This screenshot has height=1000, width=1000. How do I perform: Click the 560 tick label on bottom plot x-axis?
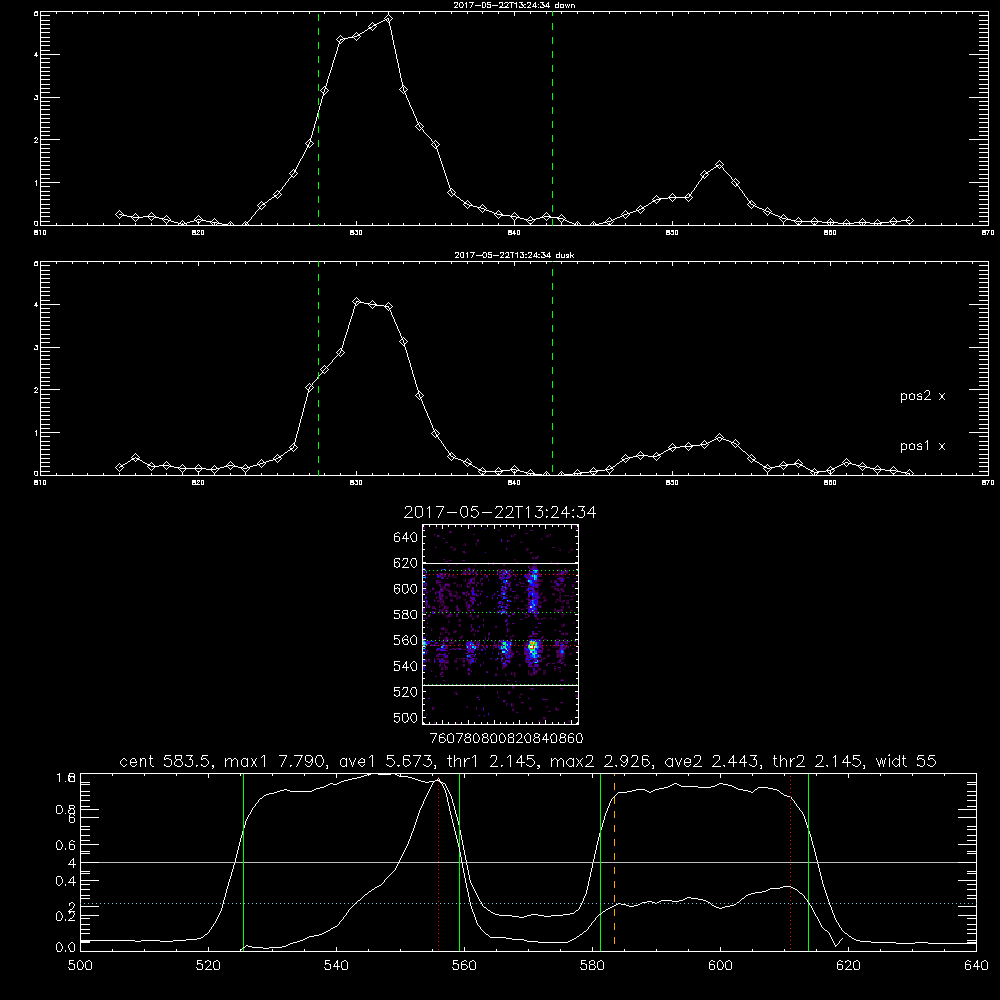[464, 966]
